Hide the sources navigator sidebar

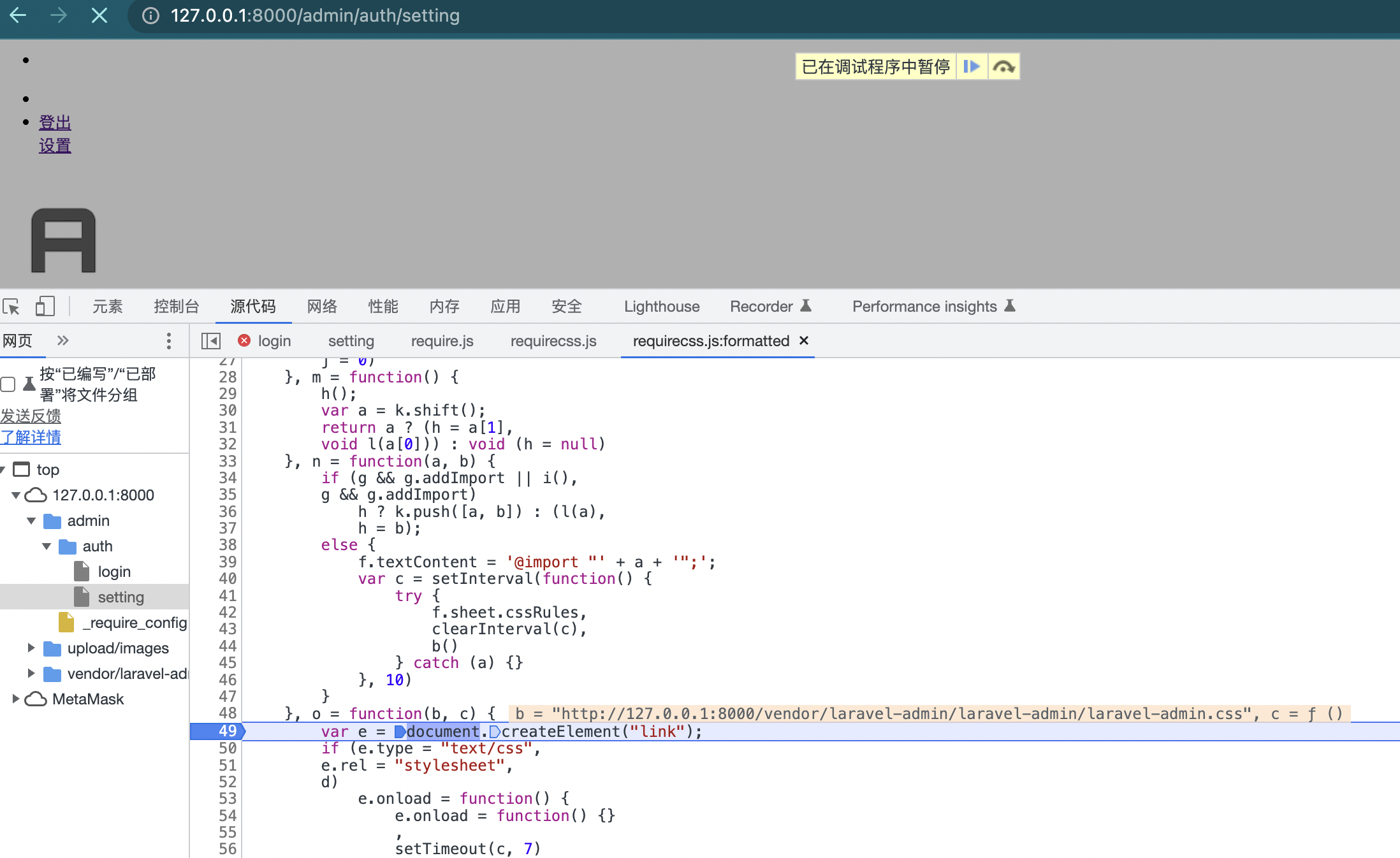(210, 341)
